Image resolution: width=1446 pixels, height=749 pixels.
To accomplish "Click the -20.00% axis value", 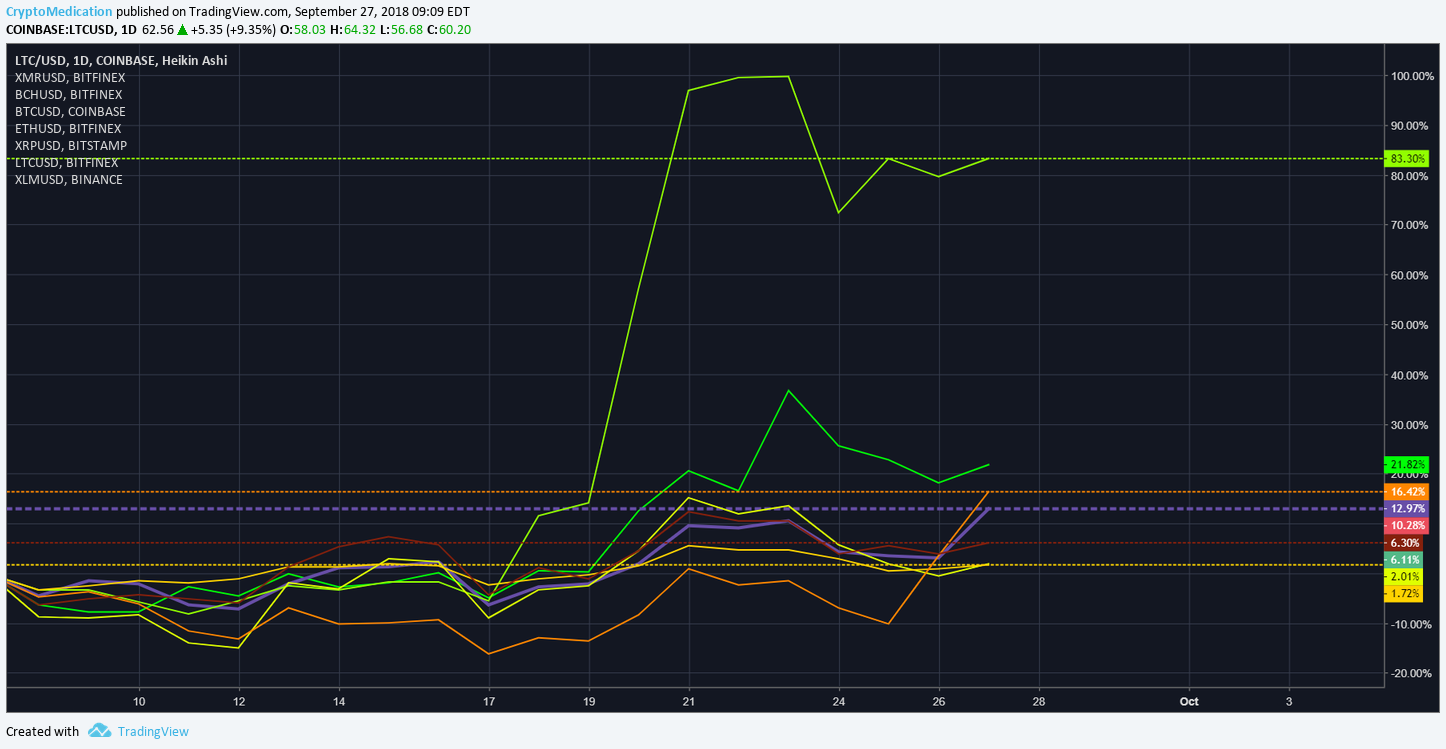I will pos(1413,673).
